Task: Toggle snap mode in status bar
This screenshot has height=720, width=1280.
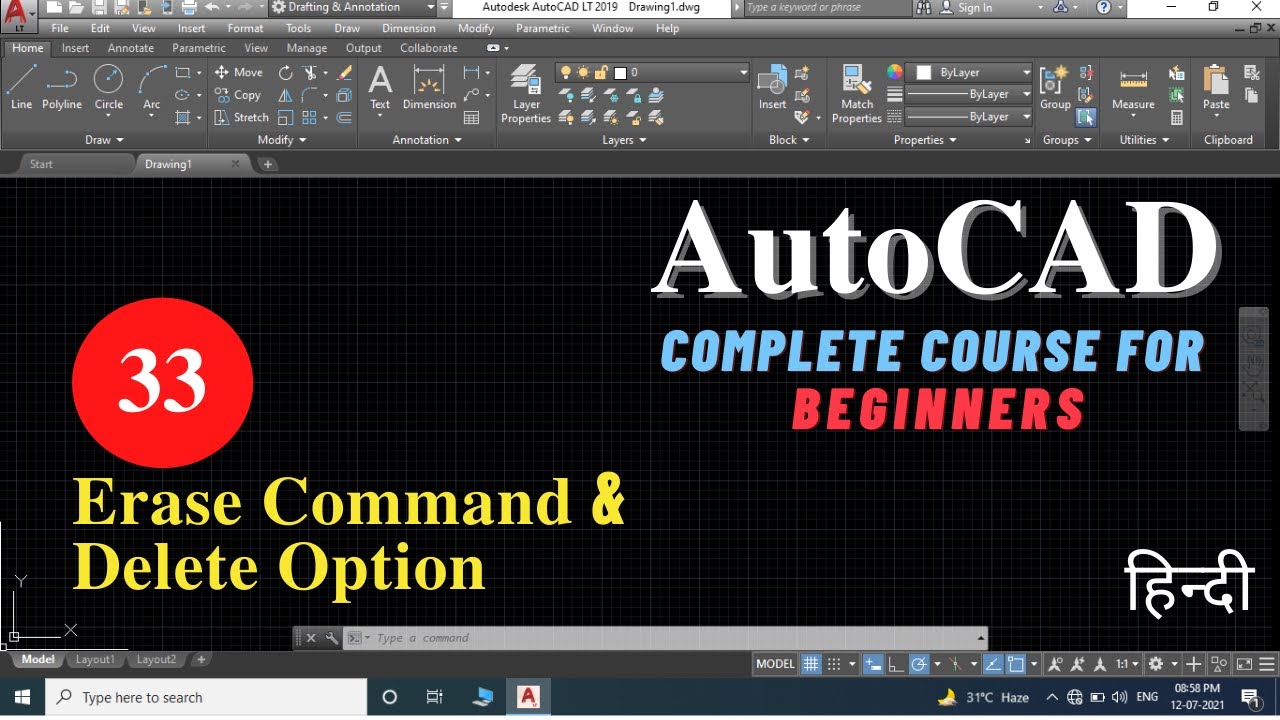Action: pos(834,664)
